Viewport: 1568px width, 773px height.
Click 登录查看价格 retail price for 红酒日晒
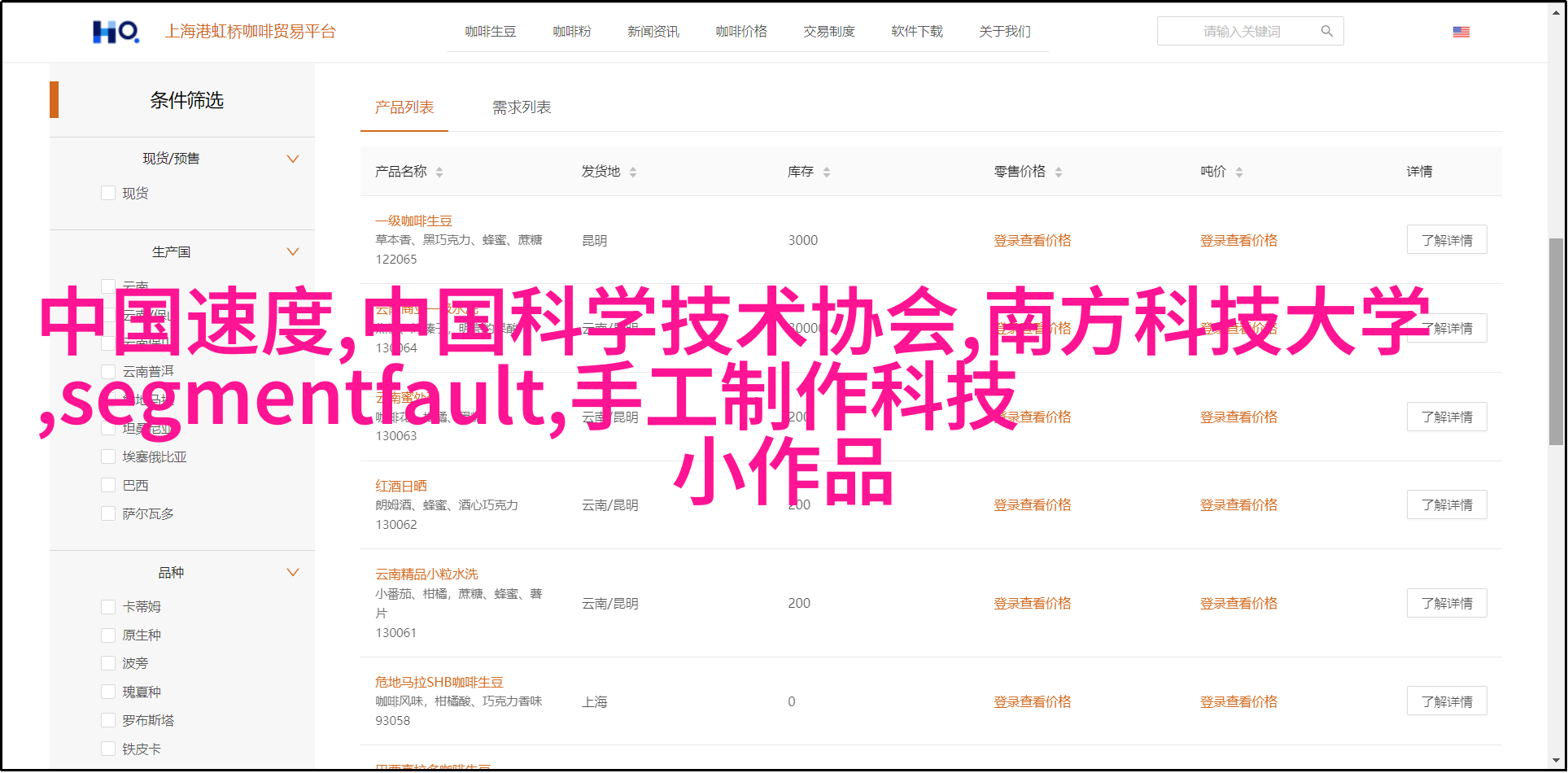point(1033,504)
